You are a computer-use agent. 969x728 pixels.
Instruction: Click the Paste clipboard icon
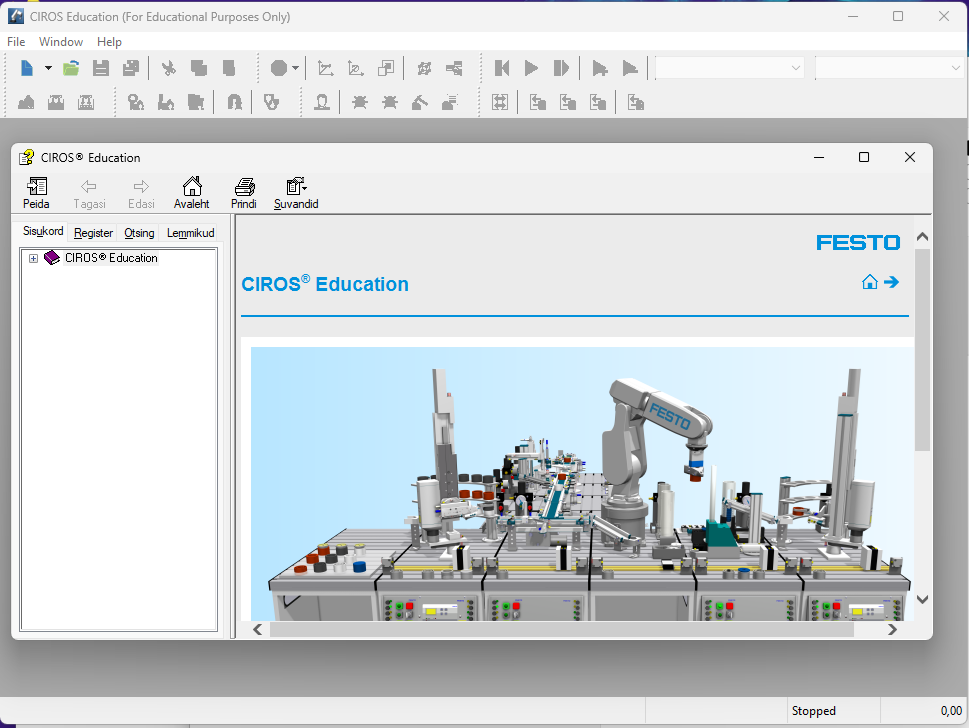(229, 68)
